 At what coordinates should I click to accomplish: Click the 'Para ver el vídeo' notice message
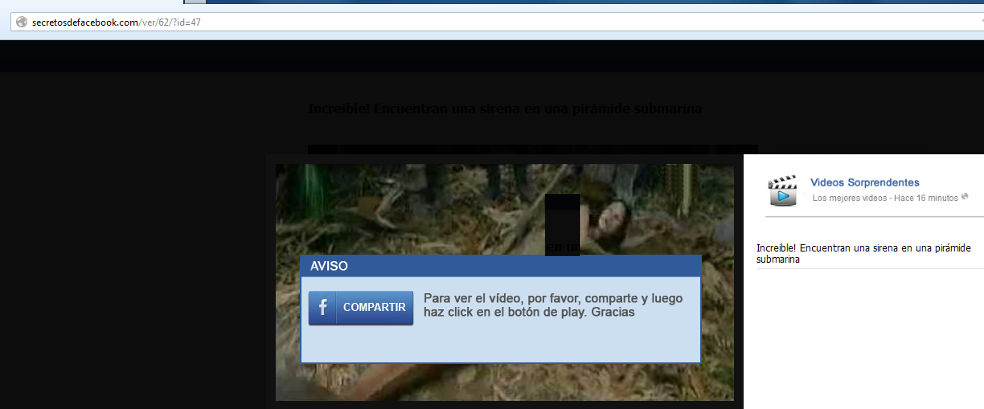point(553,305)
